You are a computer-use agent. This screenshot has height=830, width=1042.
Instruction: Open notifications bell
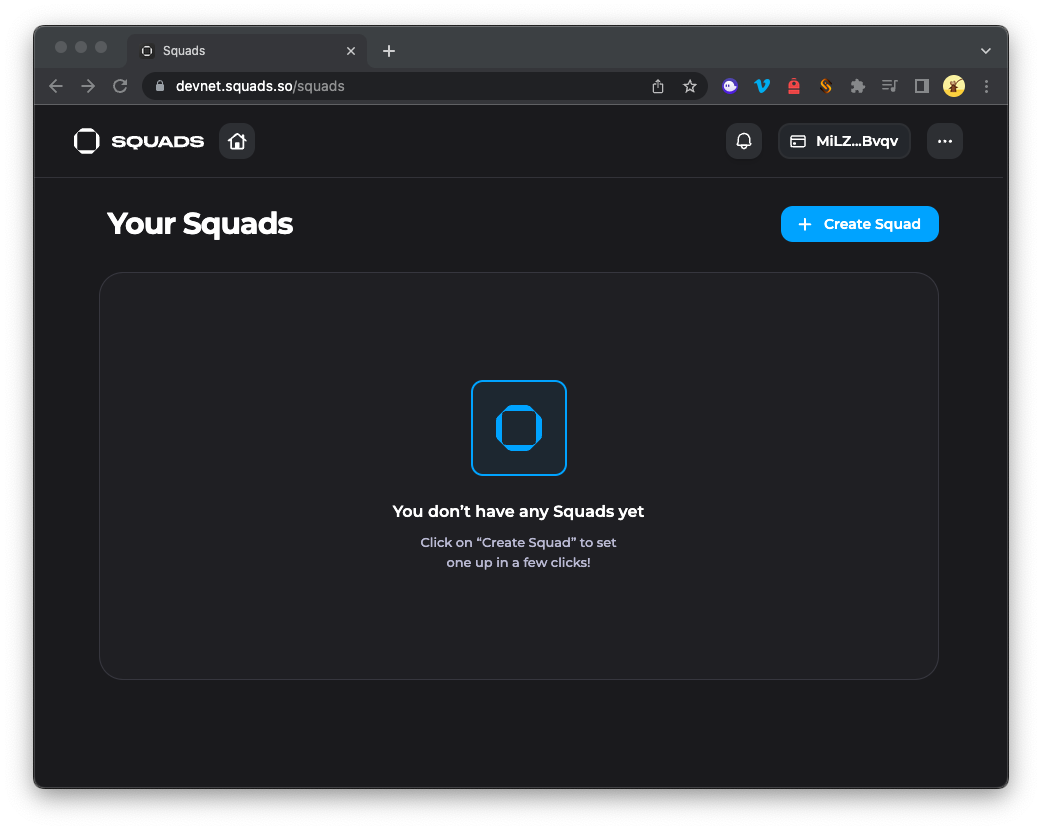click(x=744, y=141)
